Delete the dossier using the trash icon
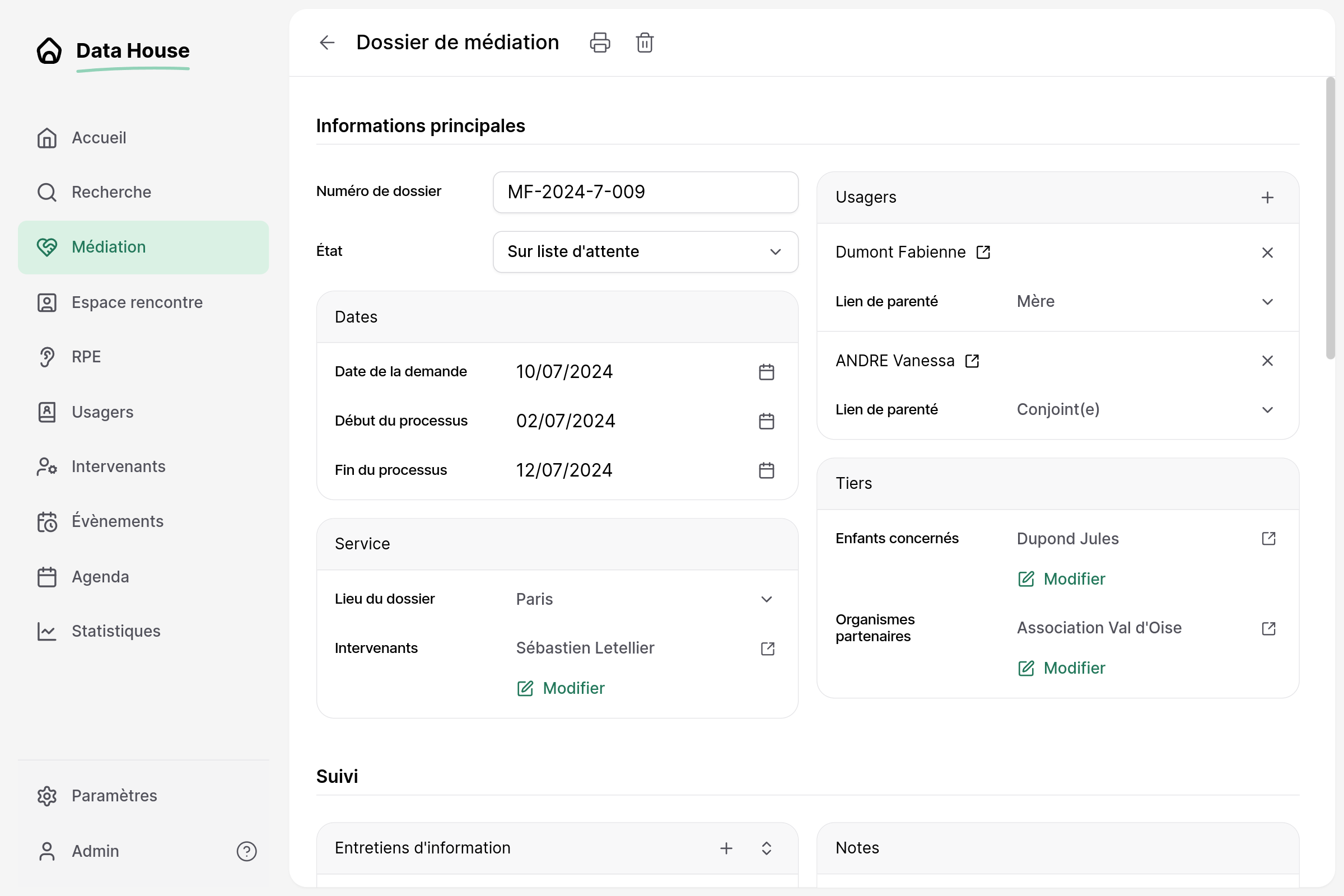Screen dimensions: 1344x896 coord(645,43)
